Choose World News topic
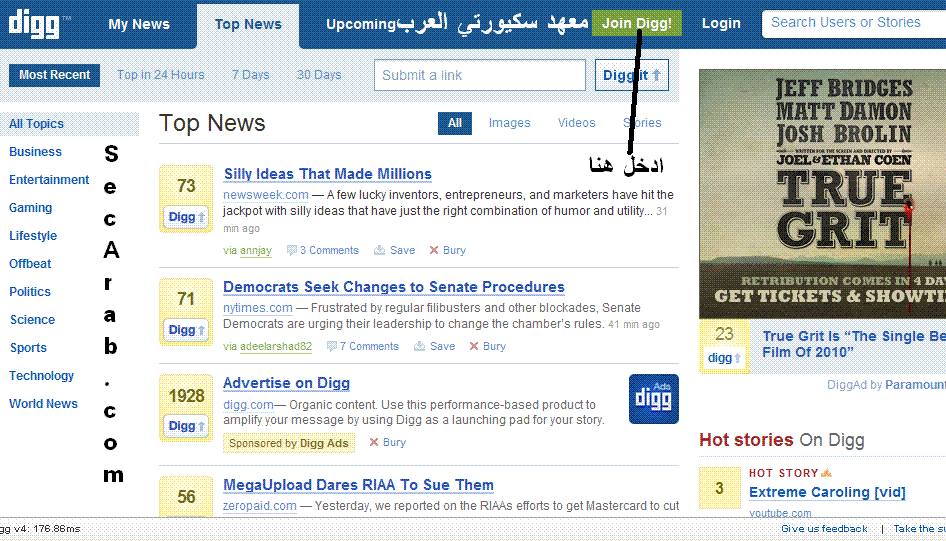This screenshot has height=541, width=946. click(x=43, y=403)
